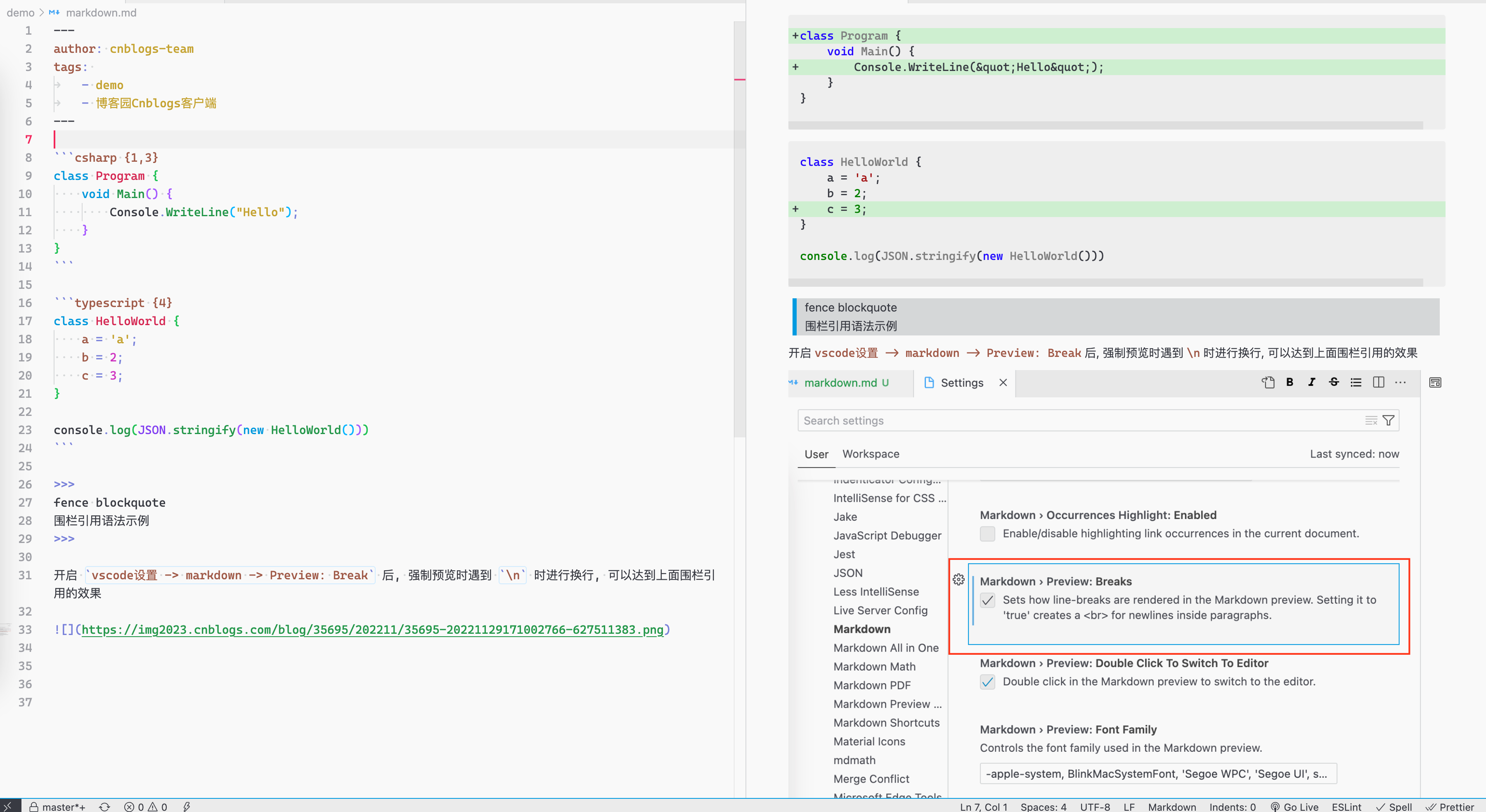Click the bullet list toolbar icon
Viewport: 1486px width, 812px height.
[1356, 382]
